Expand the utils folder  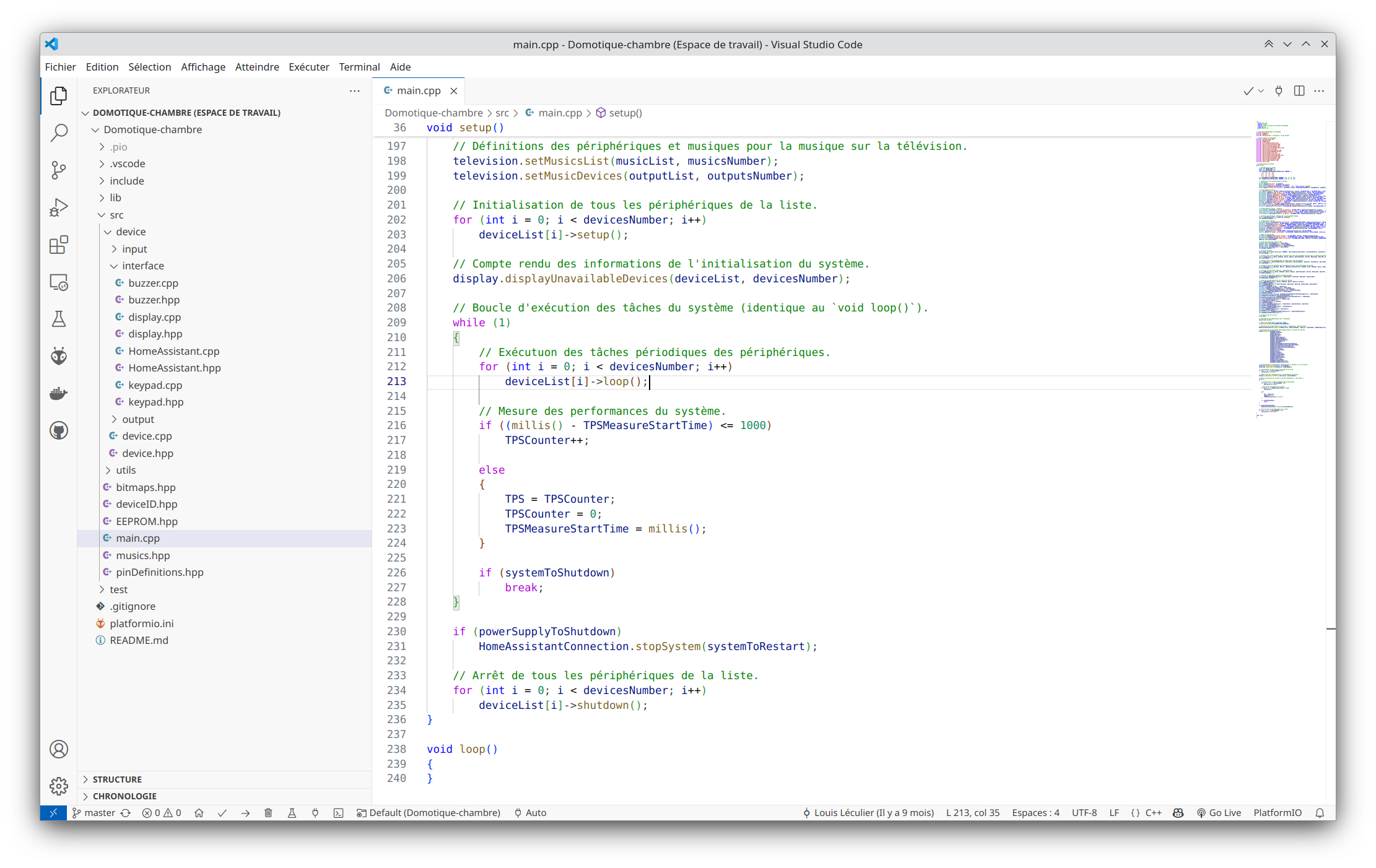tap(126, 470)
